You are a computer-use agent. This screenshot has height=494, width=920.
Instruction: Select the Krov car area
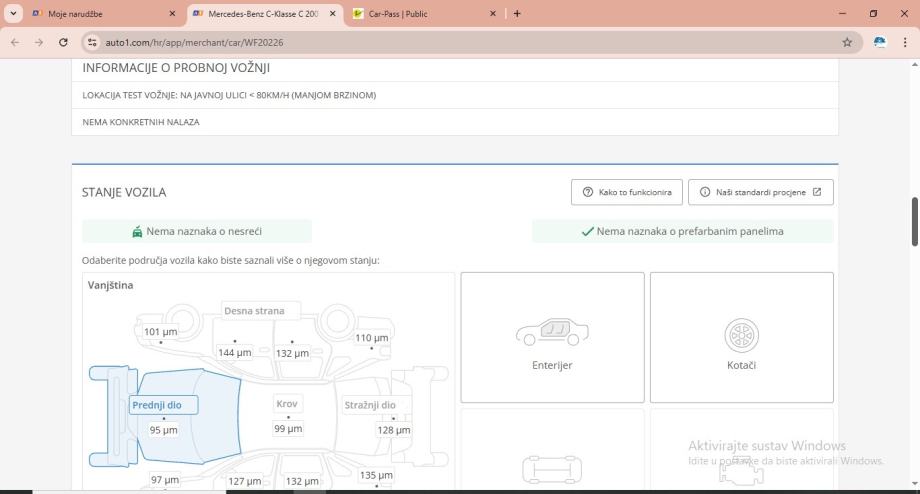click(287, 404)
